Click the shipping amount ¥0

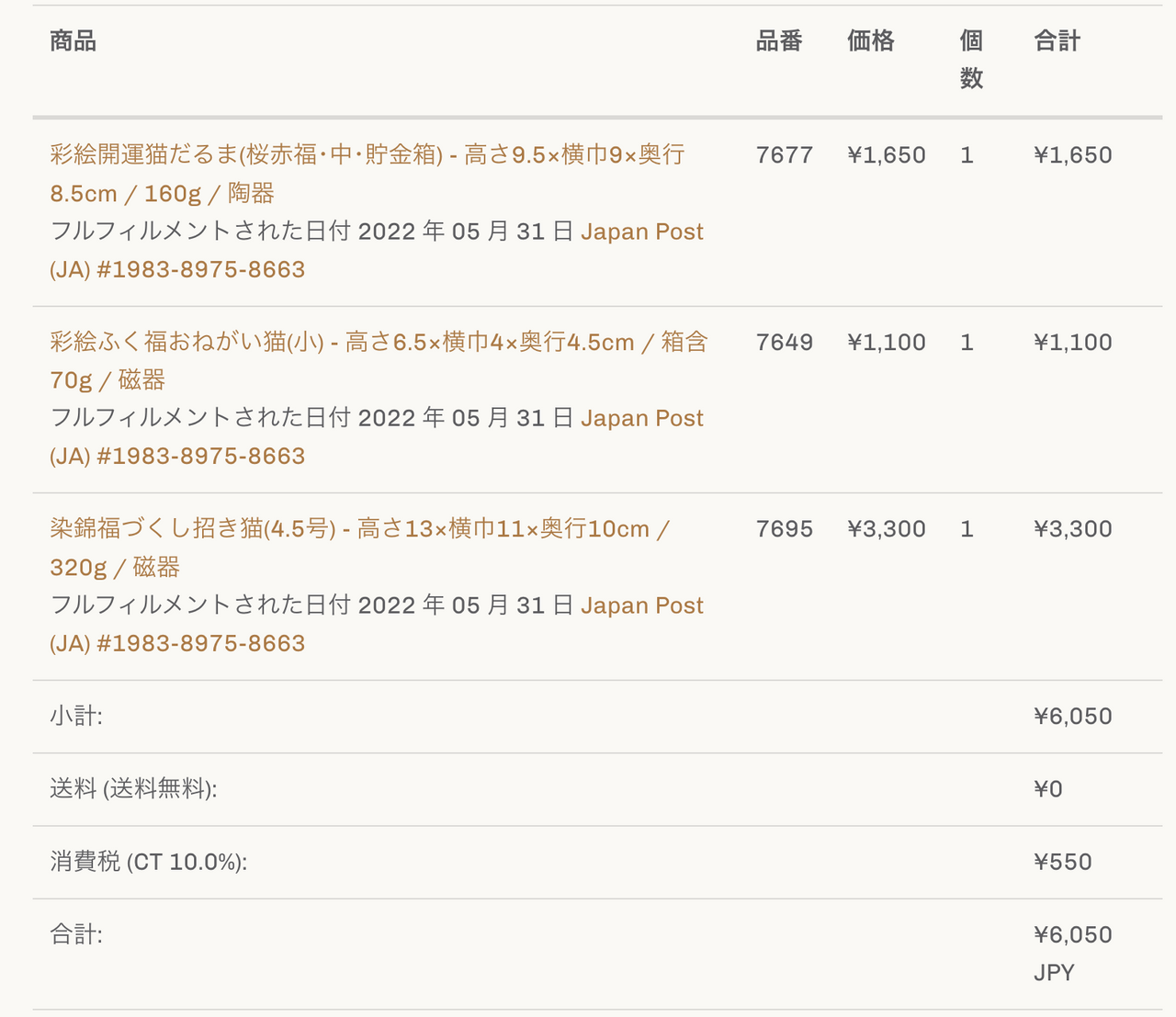[x=1048, y=789]
